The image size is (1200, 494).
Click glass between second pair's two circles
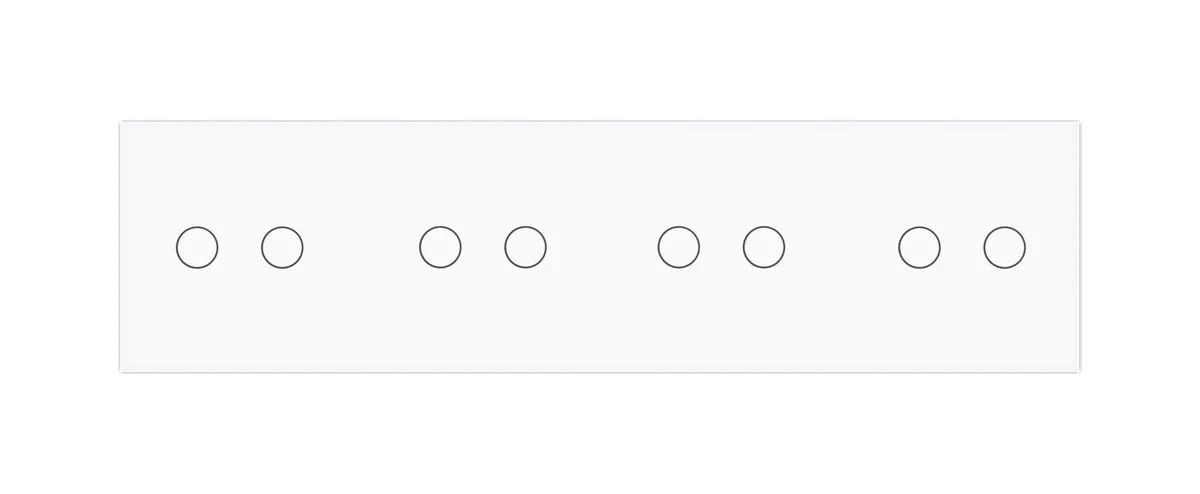point(483,247)
